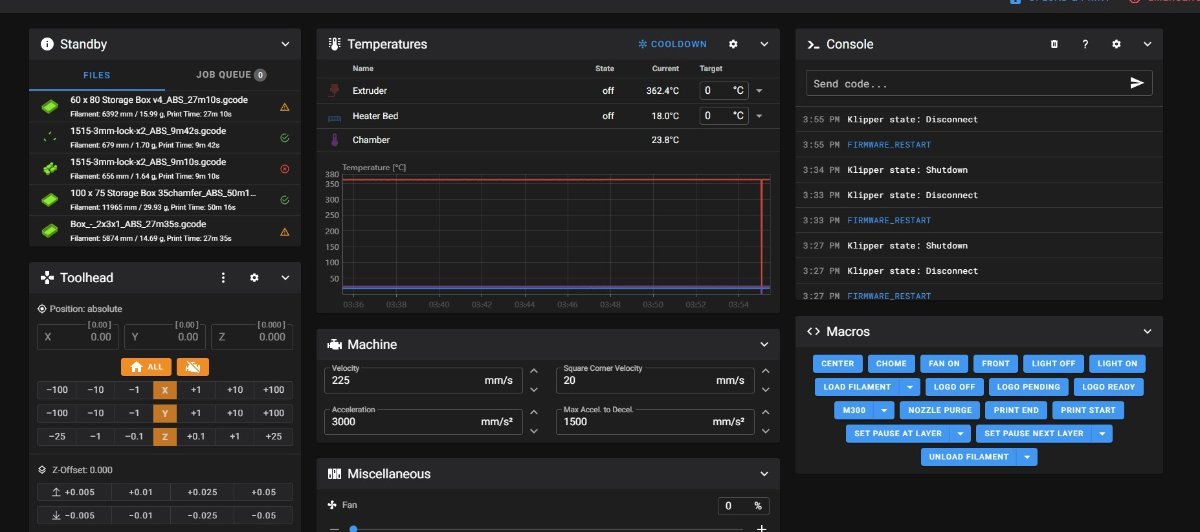This screenshot has width=1200, height=532.
Task: Open Toolhead settings gear
Action: point(254,277)
